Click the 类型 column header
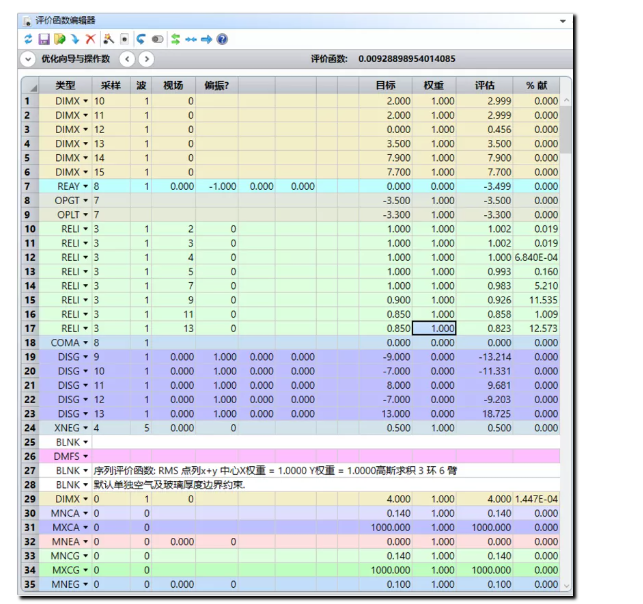Viewport: 643px width, 604px height. (x=66, y=85)
